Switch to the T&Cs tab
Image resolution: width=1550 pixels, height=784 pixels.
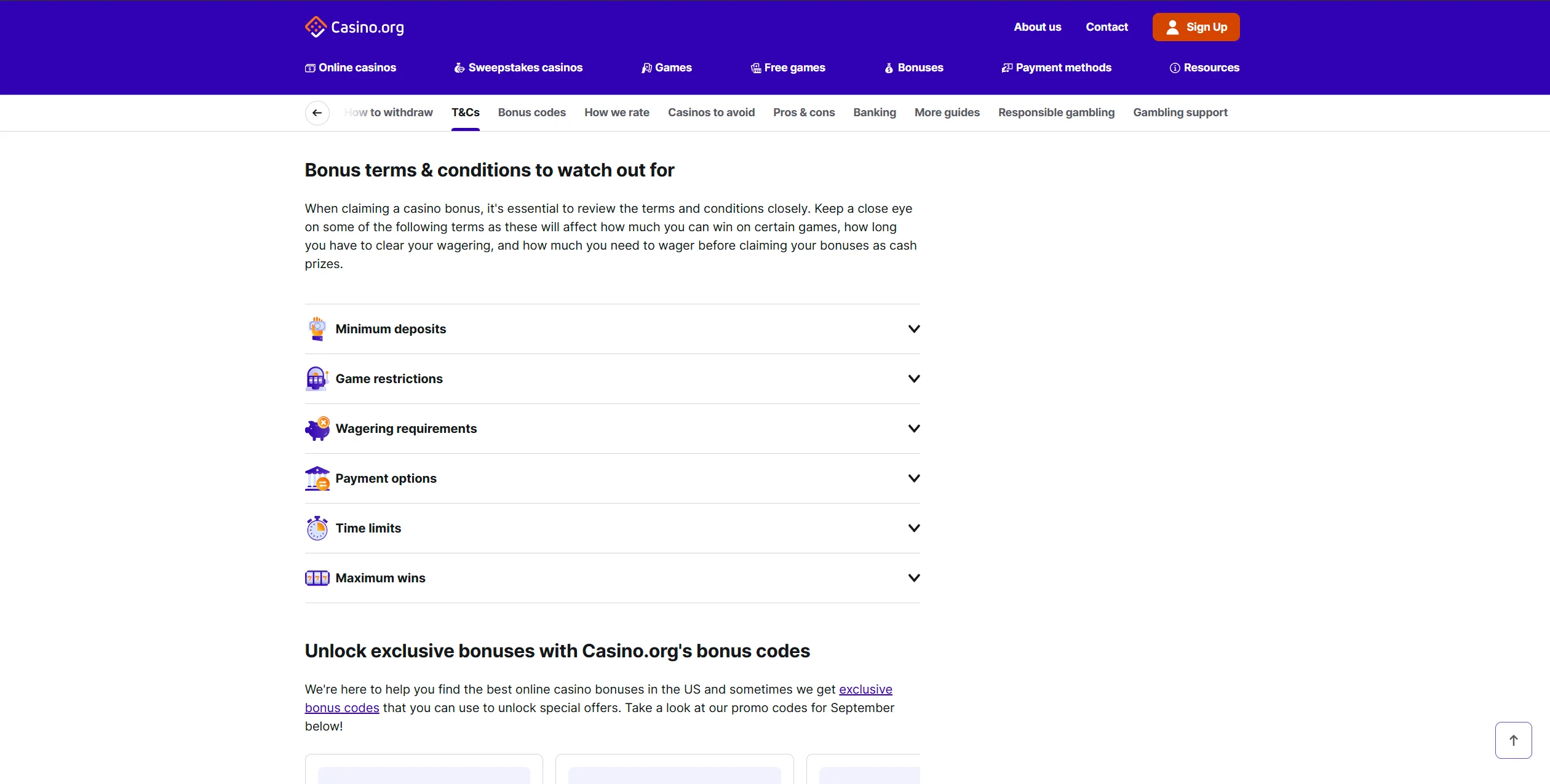466,113
